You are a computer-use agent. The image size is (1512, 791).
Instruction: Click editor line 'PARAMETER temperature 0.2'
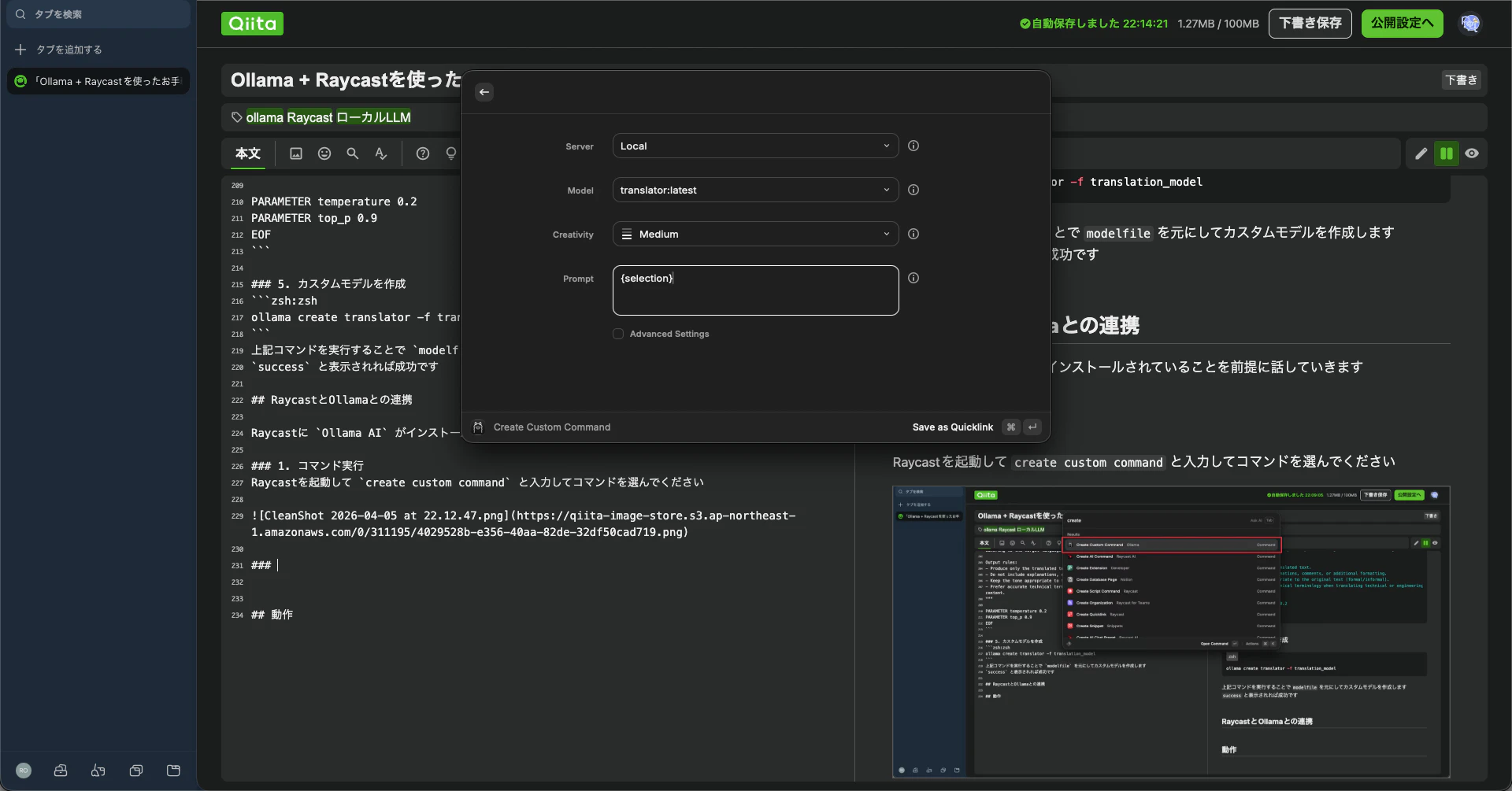pyautogui.click(x=334, y=201)
